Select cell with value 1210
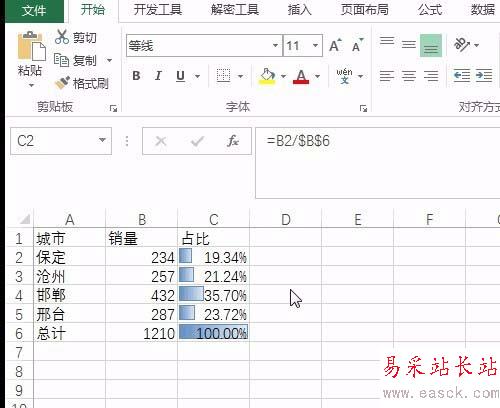500x408 pixels. click(142, 333)
